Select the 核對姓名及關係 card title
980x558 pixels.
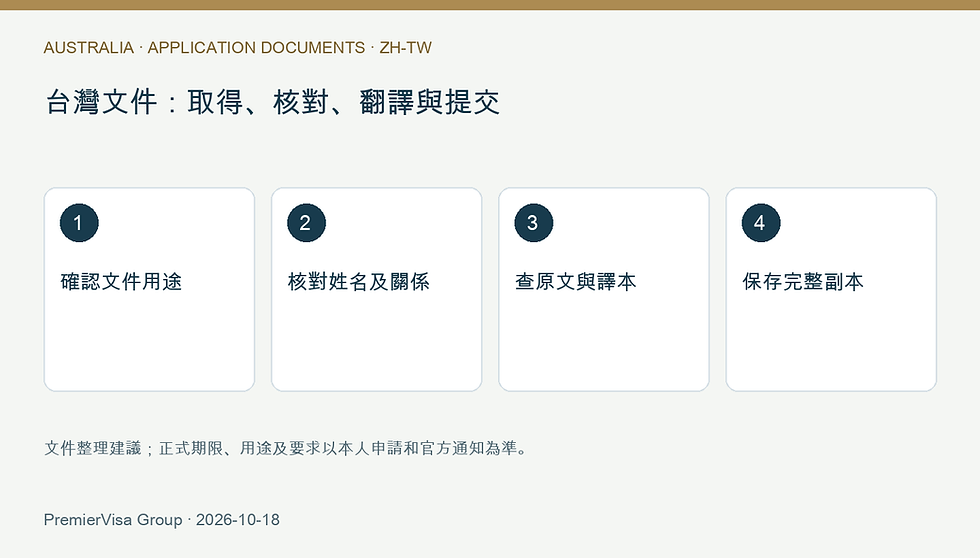tap(359, 281)
